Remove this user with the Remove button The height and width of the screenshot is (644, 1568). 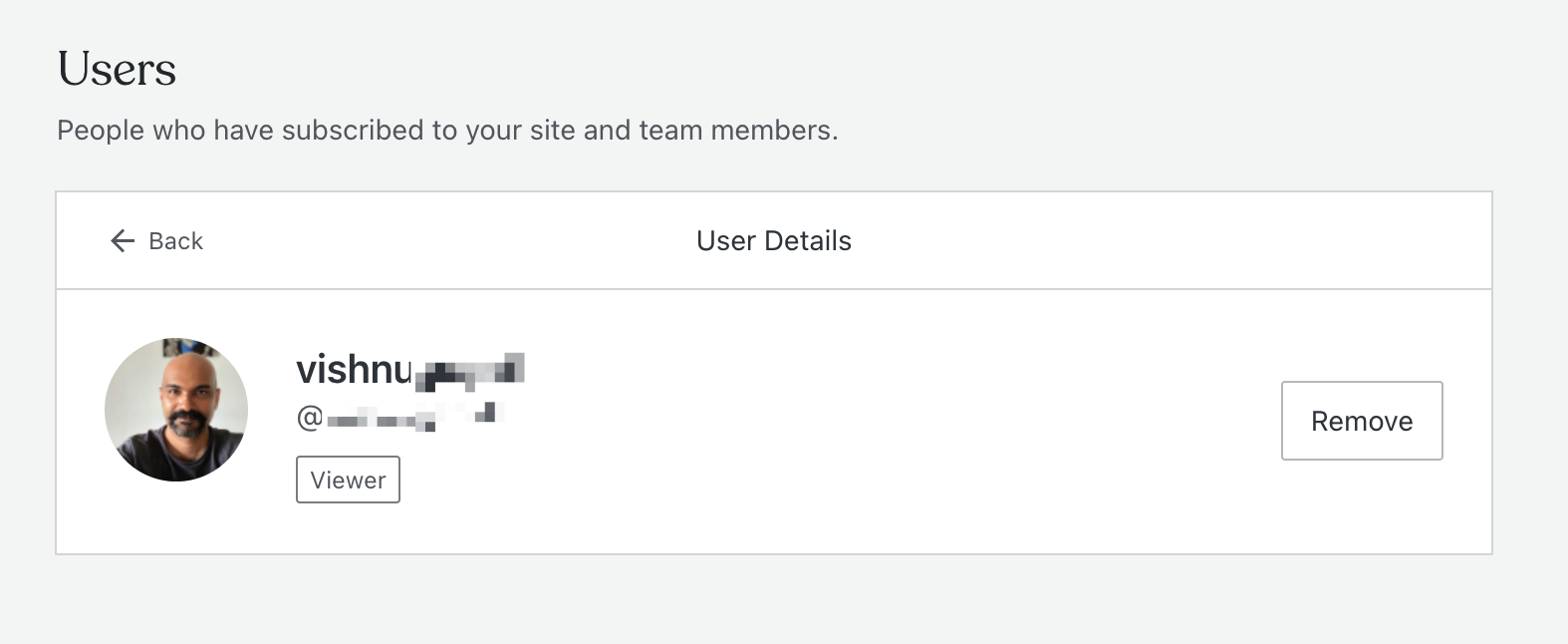(x=1362, y=421)
